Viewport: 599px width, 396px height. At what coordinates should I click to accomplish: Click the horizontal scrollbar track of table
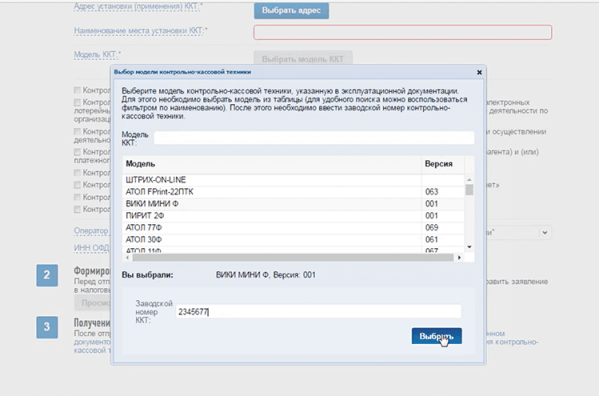pyautogui.click(x=293, y=258)
